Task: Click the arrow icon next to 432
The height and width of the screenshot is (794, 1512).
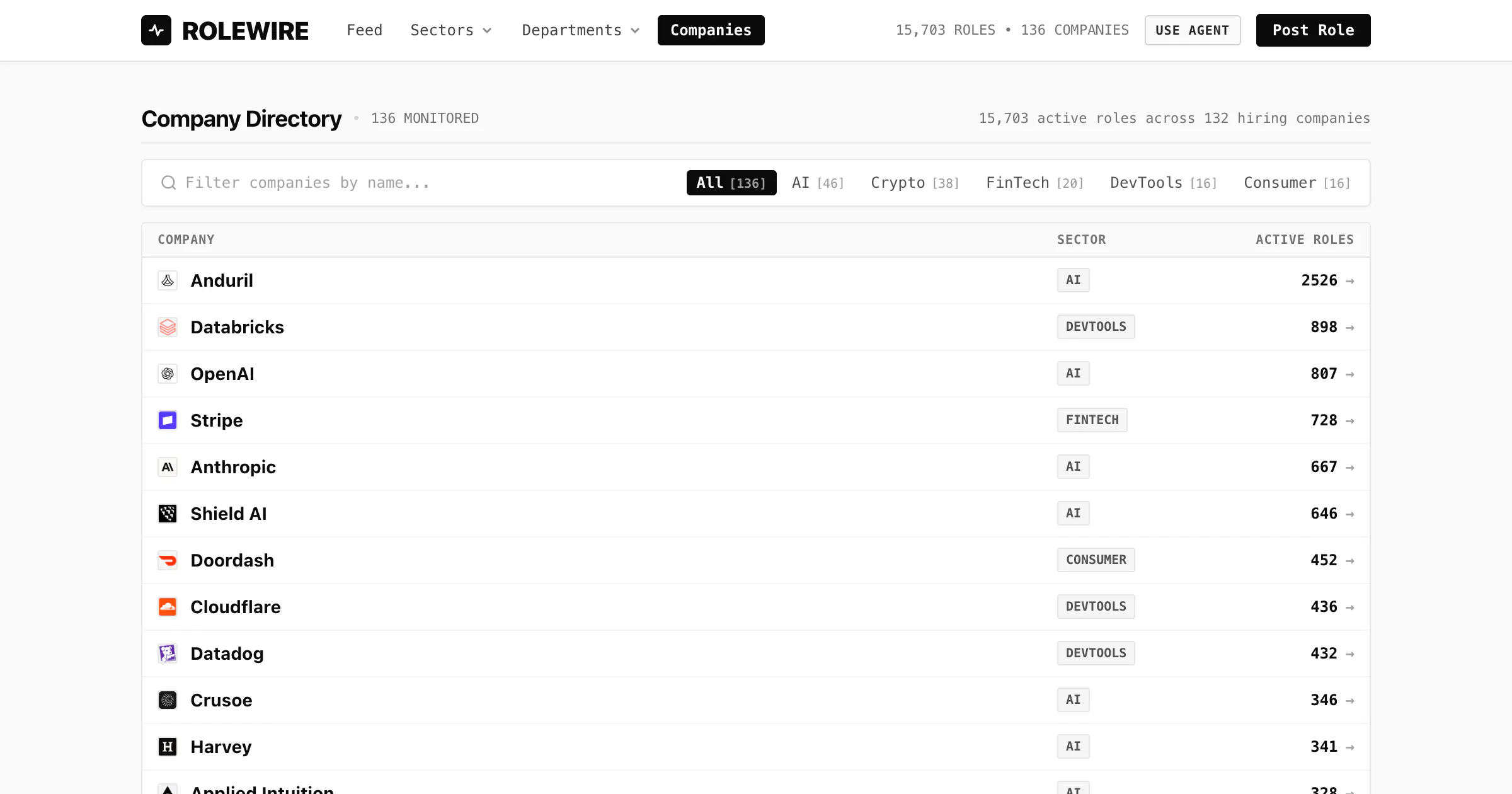Action: click(1349, 654)
